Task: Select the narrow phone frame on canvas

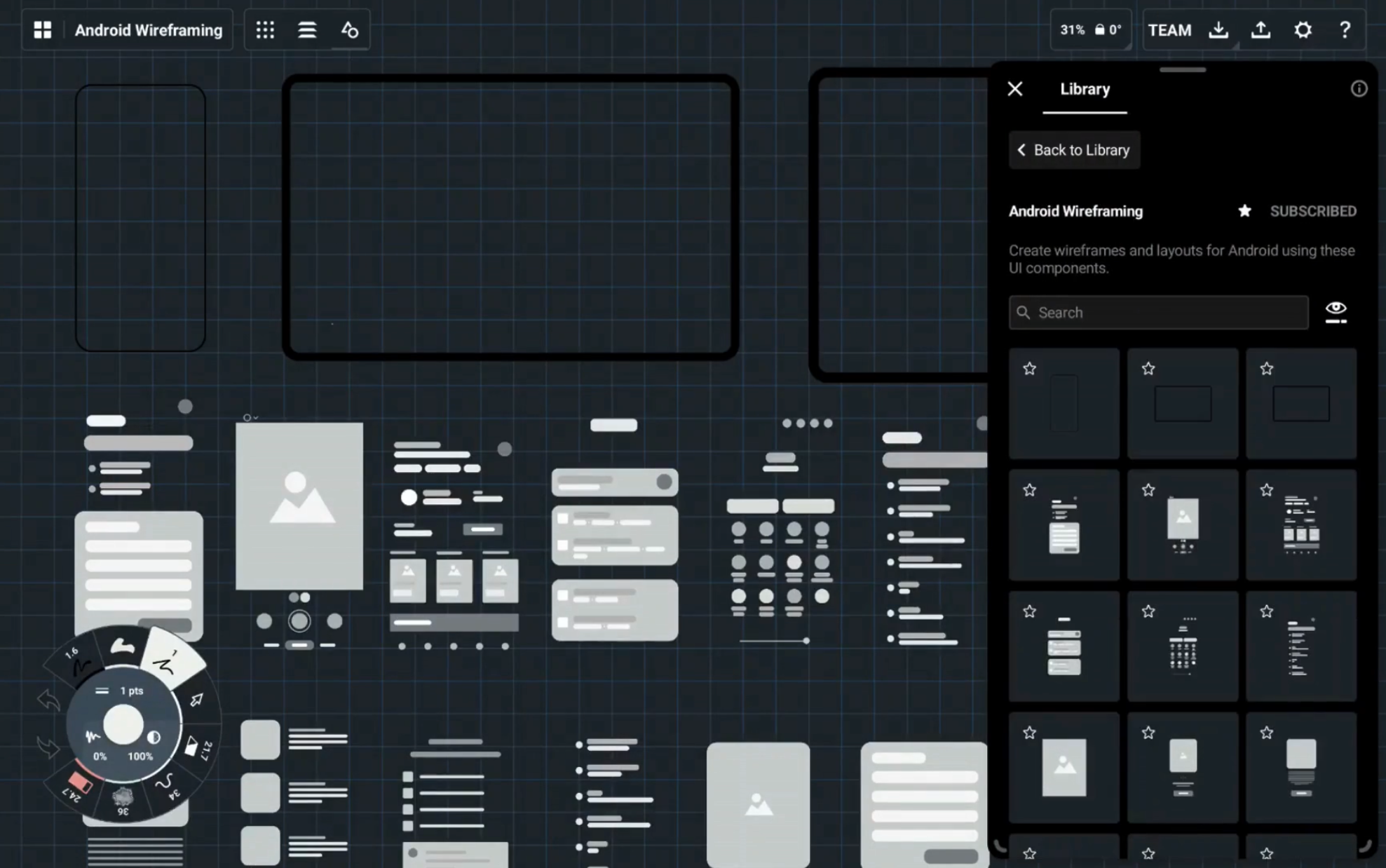Action: point(140,218)
